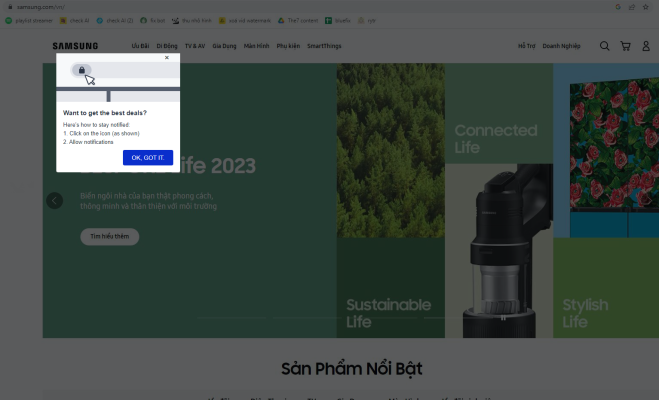Open the Gia Dụng menu

pos(224,46)
